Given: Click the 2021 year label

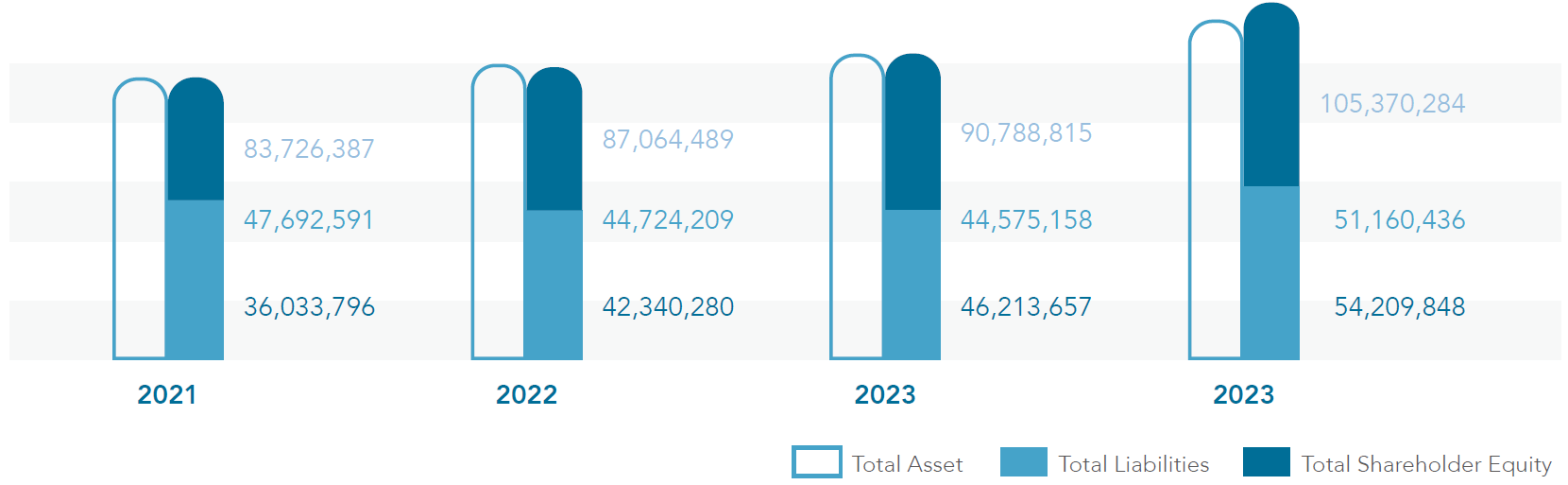Looking at the screenshot, I should 167,394.
